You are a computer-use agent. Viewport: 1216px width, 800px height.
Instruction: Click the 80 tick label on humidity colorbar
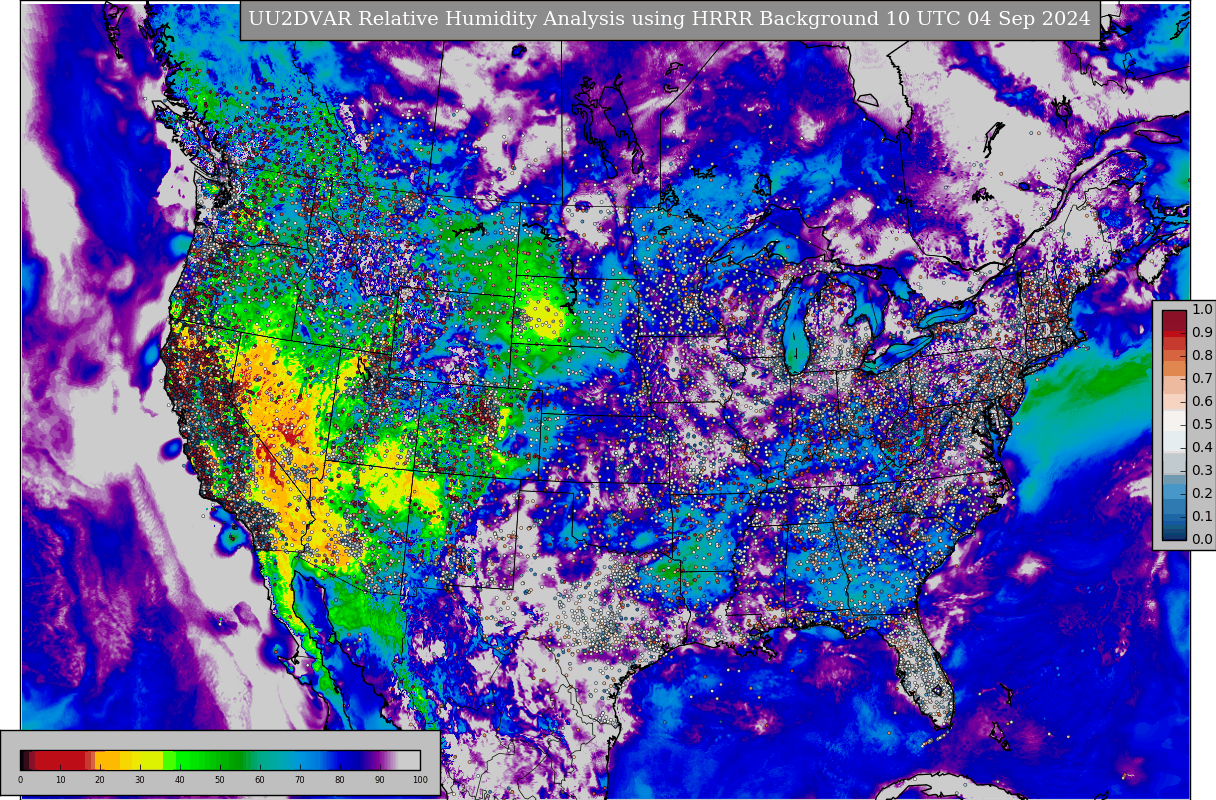tap(340, 780)
